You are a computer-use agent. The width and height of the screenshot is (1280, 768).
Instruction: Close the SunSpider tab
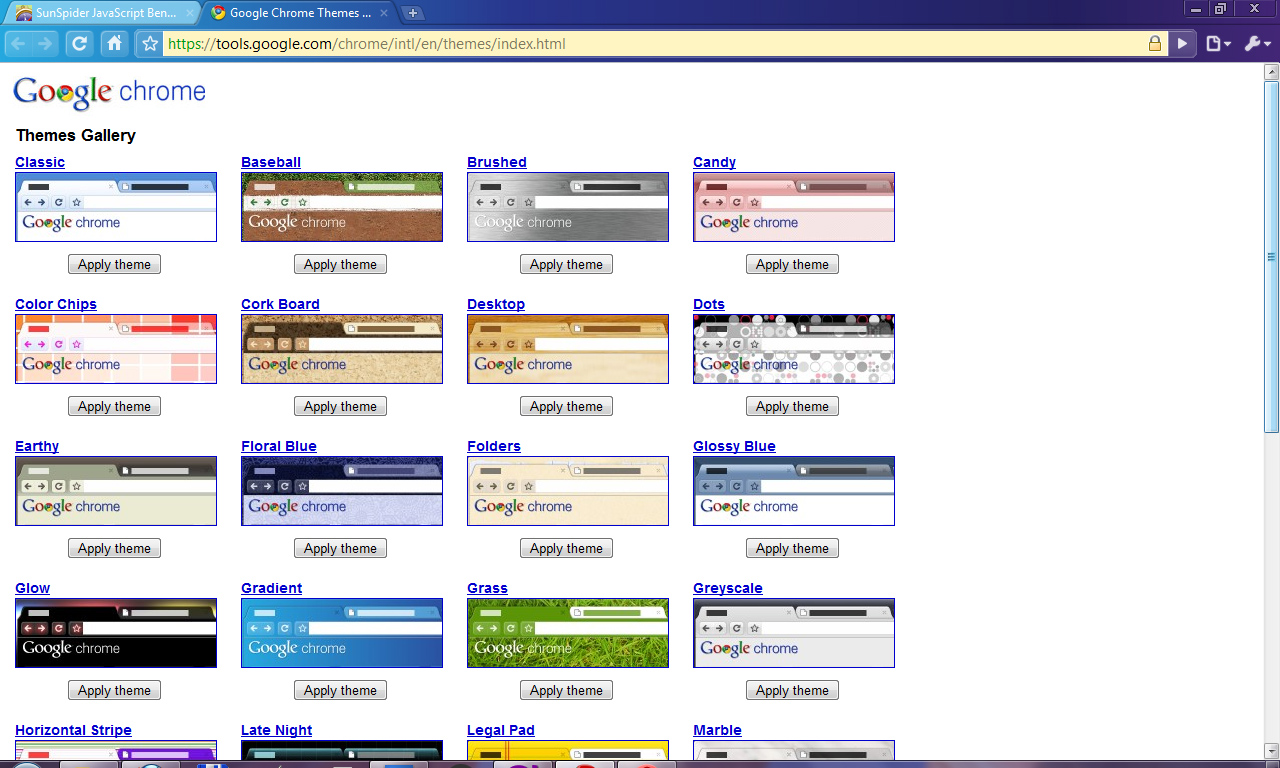190,13
